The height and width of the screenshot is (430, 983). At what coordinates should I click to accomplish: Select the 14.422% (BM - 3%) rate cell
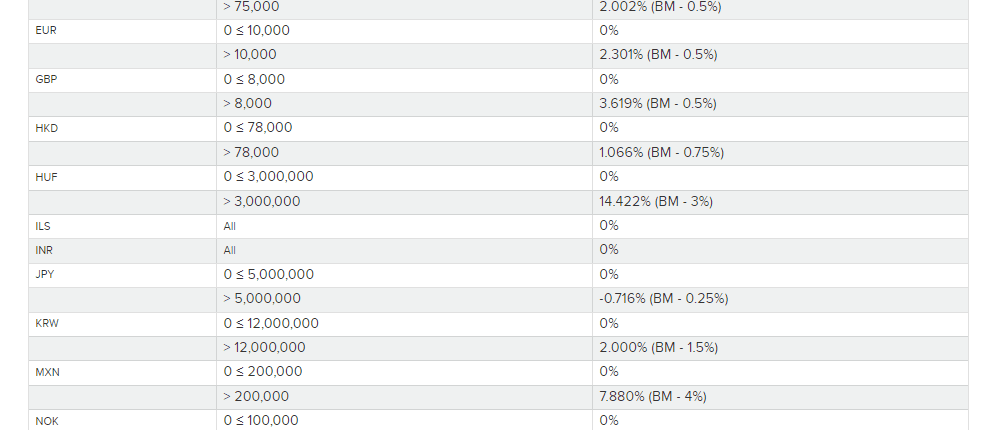click(655, 202)
